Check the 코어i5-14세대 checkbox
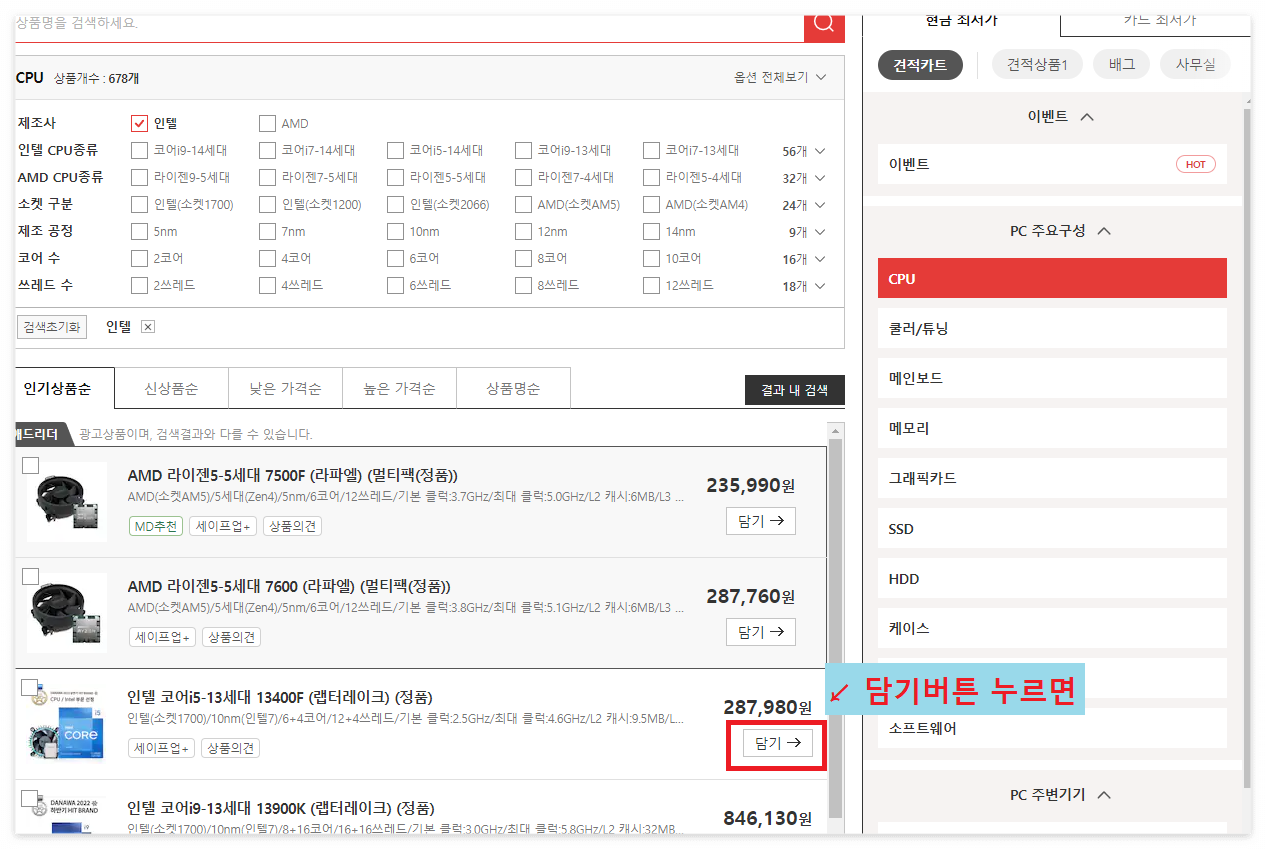This screenshot has height=849, width=1266. tap(395, 151)
